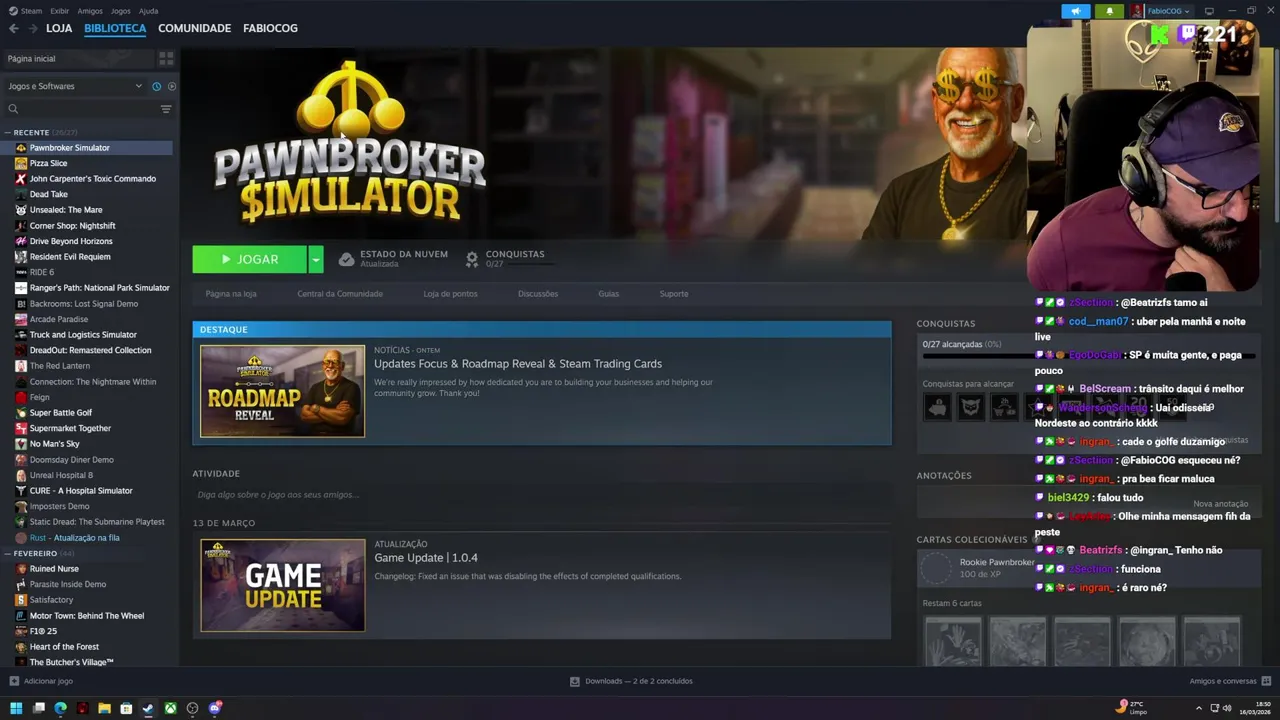The image size is (1280, 720).
Task: Click the green JOGAR play button
Action: click(x=250, y=259)
